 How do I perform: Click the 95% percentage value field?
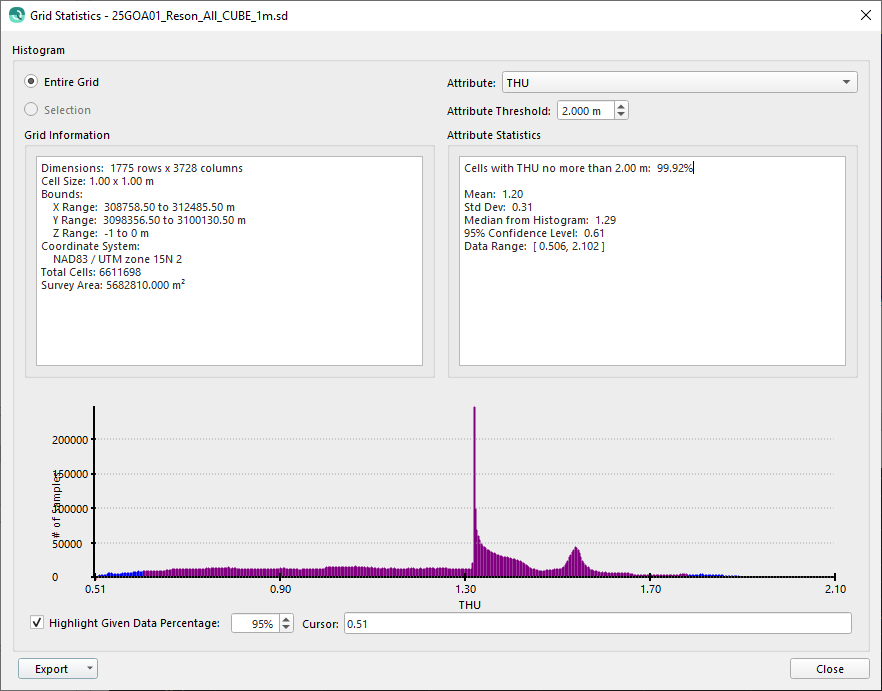coord(254,624)
